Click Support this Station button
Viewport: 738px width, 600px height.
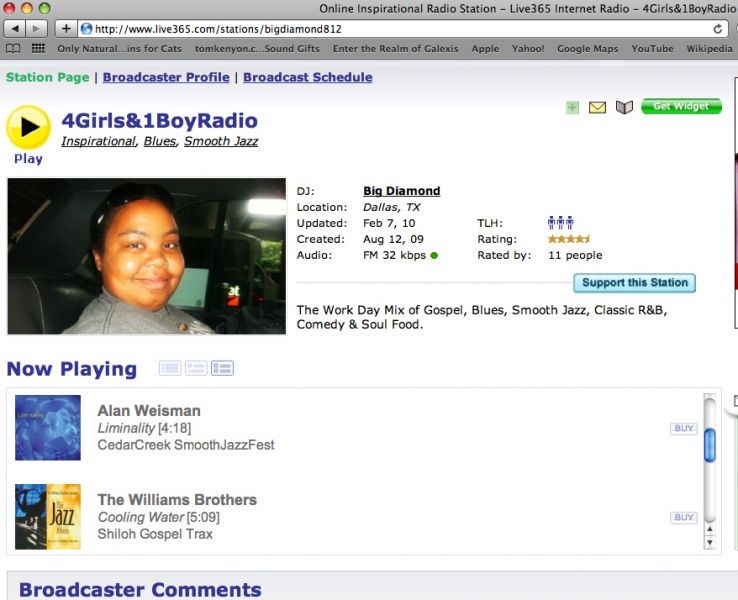(x=634, y=283)
